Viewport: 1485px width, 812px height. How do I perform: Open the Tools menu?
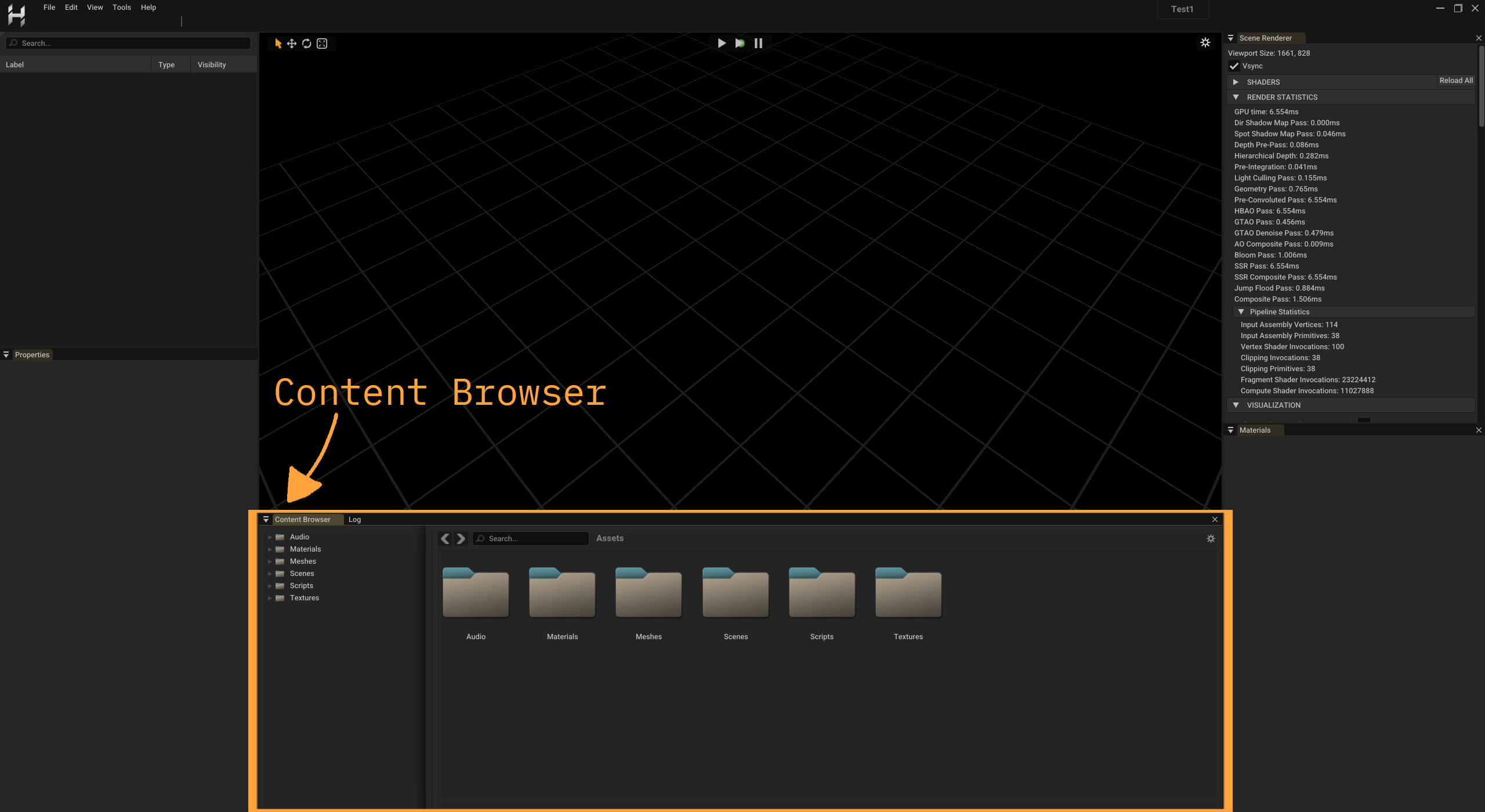121,7
